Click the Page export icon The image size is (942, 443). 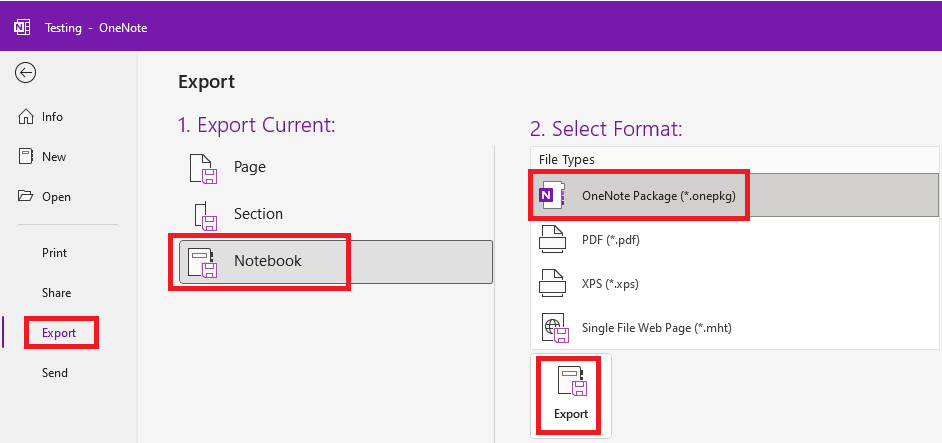[x=204, y=168]
